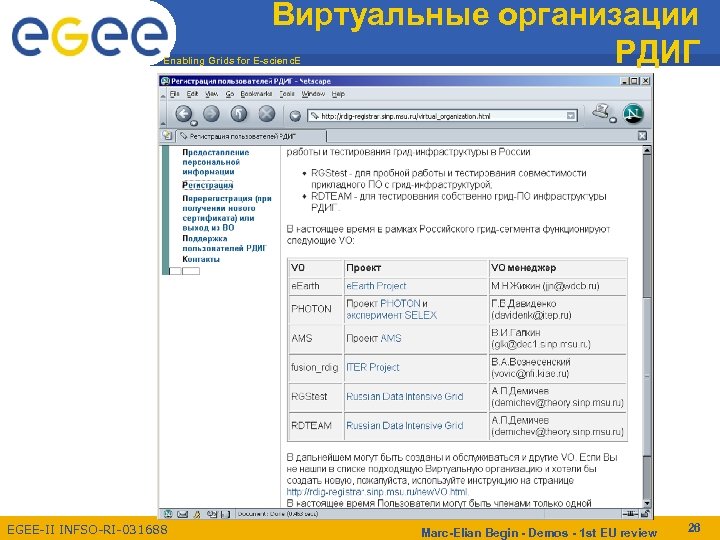This screenshot has width=720, height=540.
Task: Click the В.А.Вознесенский manager cell
Action: [557, 368]
